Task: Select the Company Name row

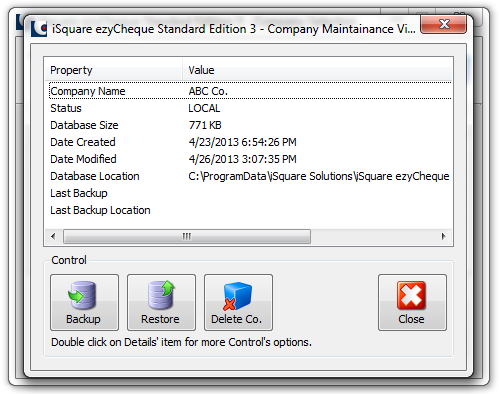Action: point(250,91)
